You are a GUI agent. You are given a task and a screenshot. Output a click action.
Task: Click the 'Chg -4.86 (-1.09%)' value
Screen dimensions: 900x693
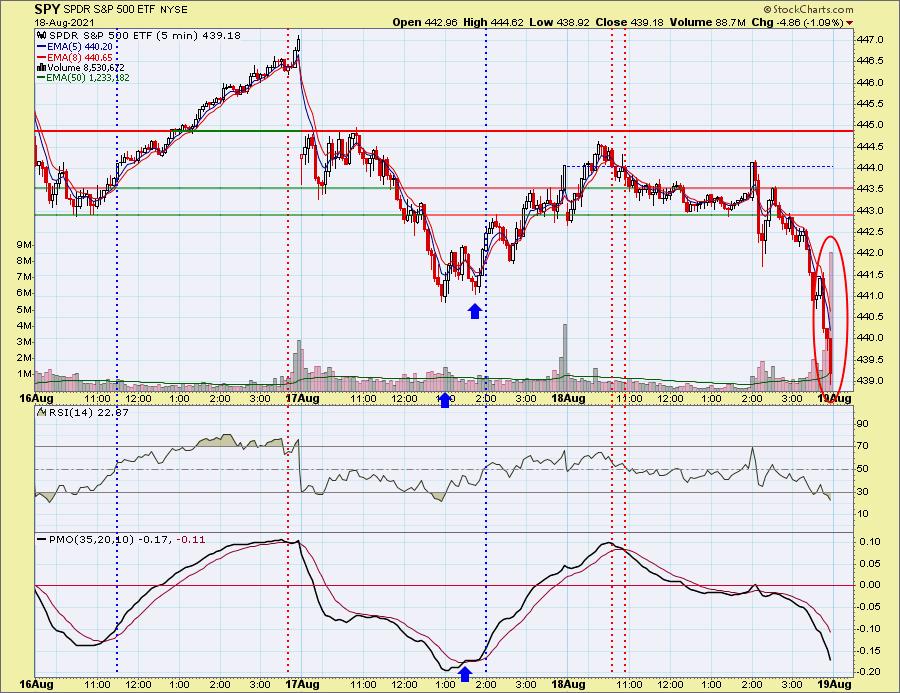(x=797, y=23)
